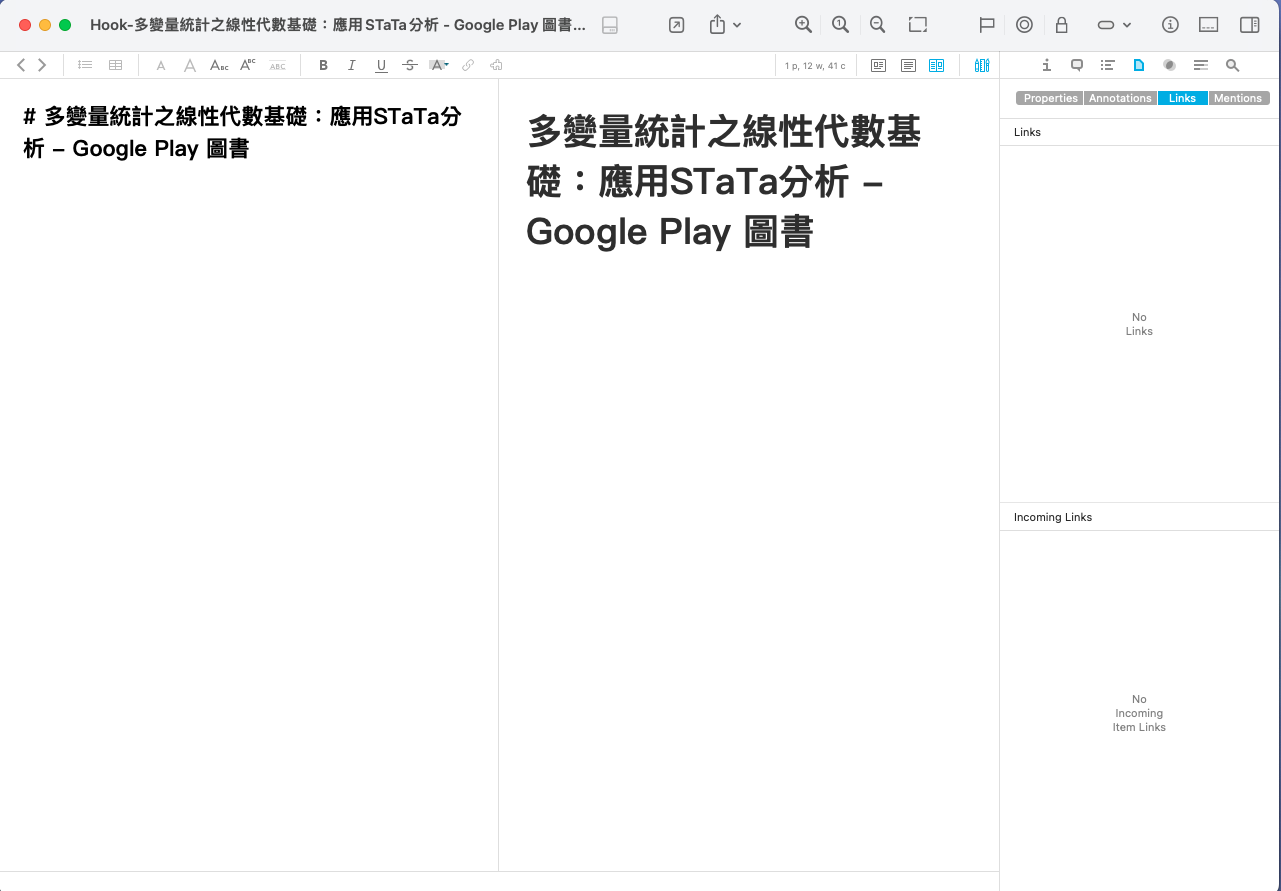Show the Concordance inspector
The width and height of the screenshot is (1281, 891).
1201,65
